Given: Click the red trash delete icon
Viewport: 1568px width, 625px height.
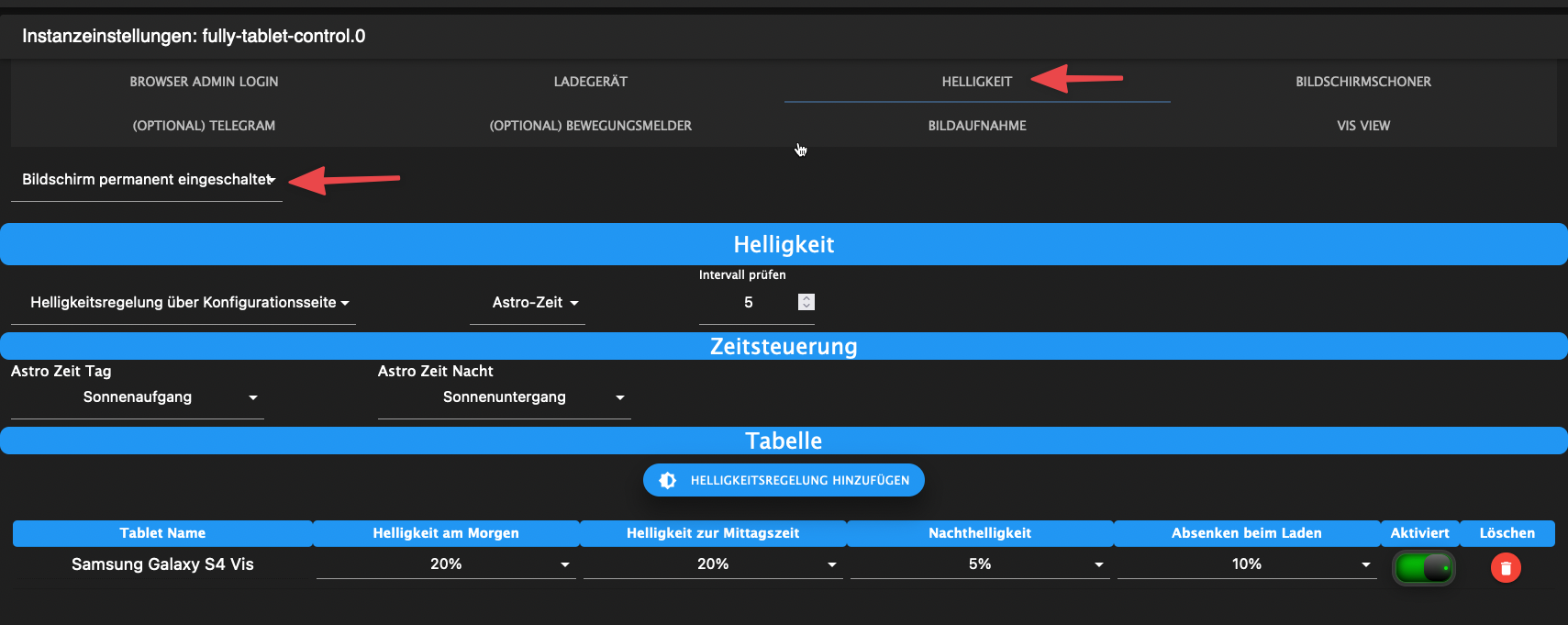Looking at the screenshot, I should click(1506, 568).
